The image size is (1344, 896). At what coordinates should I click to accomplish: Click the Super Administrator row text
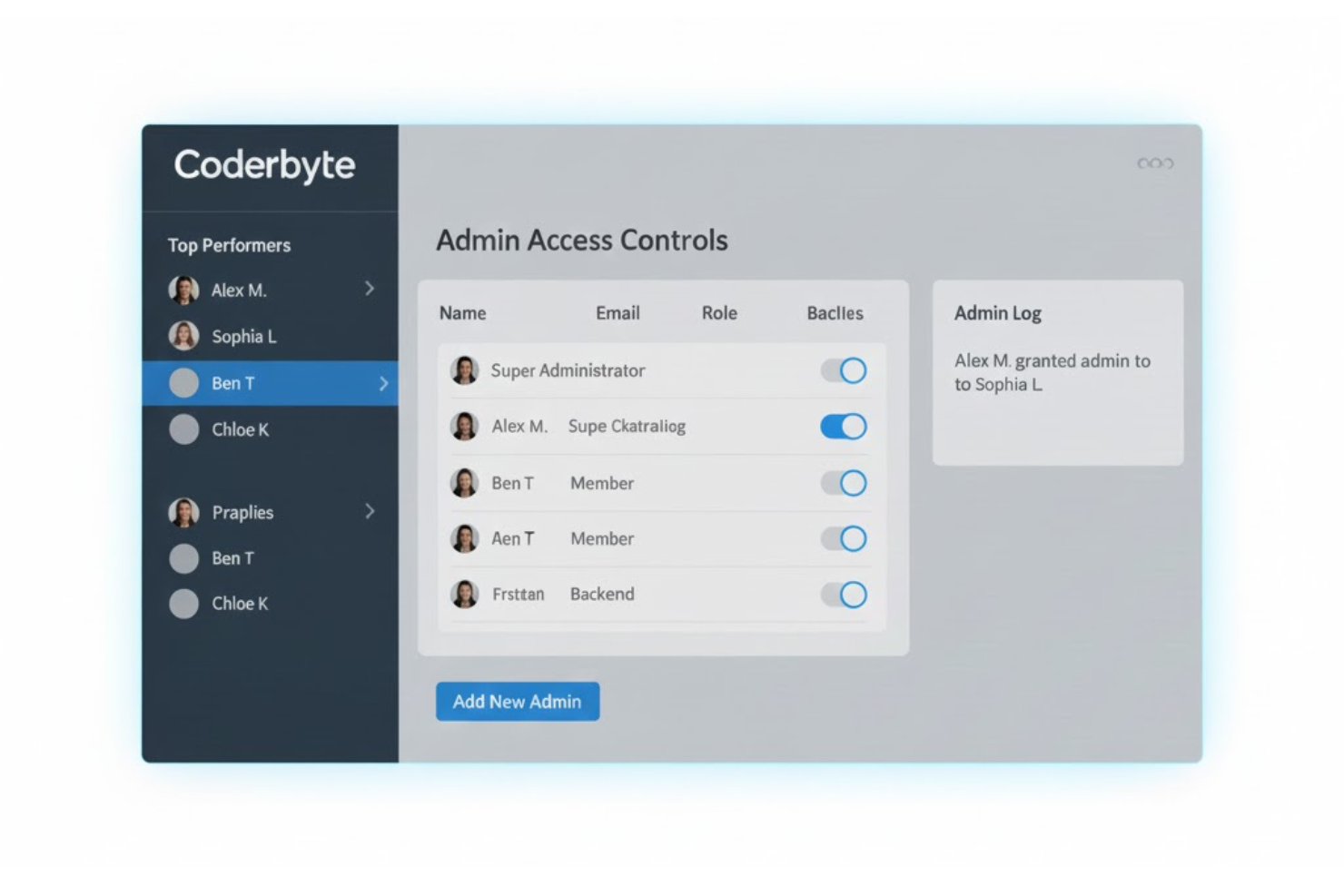(568, 370)
